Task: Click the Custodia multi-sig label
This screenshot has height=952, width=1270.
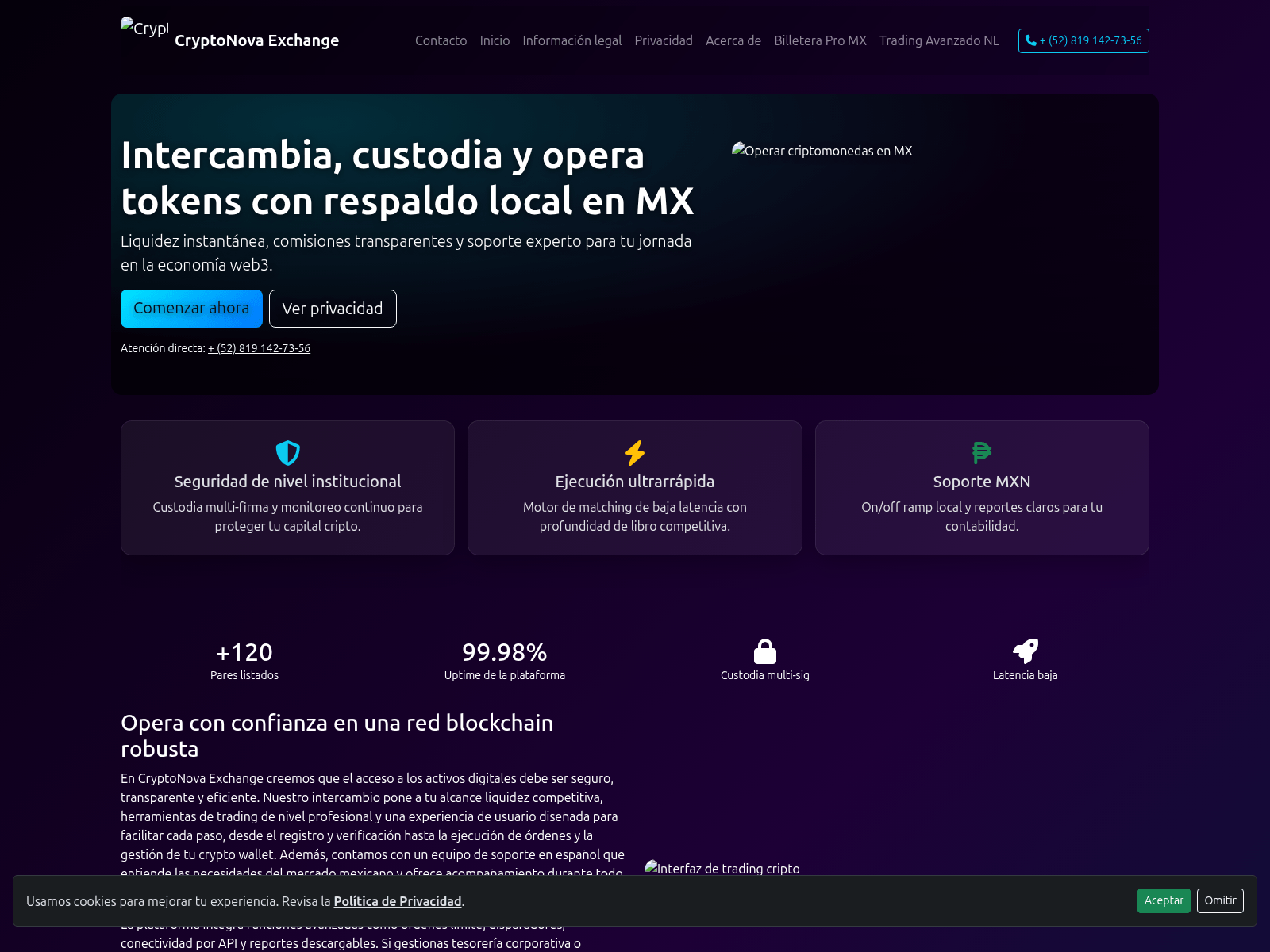Action: click(765, 675)
